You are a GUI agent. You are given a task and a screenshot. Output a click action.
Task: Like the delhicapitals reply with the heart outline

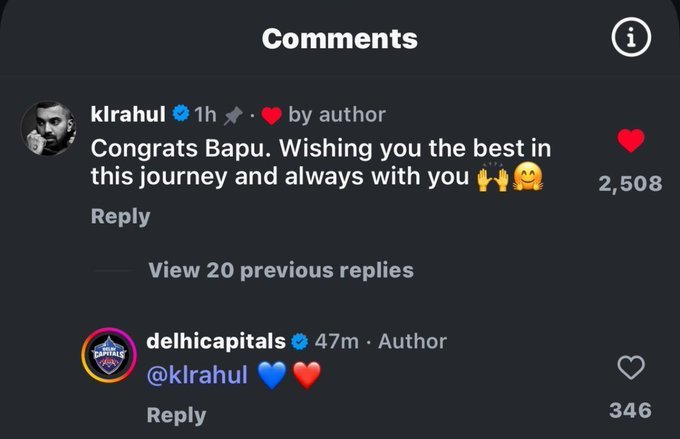click(631, 367)
